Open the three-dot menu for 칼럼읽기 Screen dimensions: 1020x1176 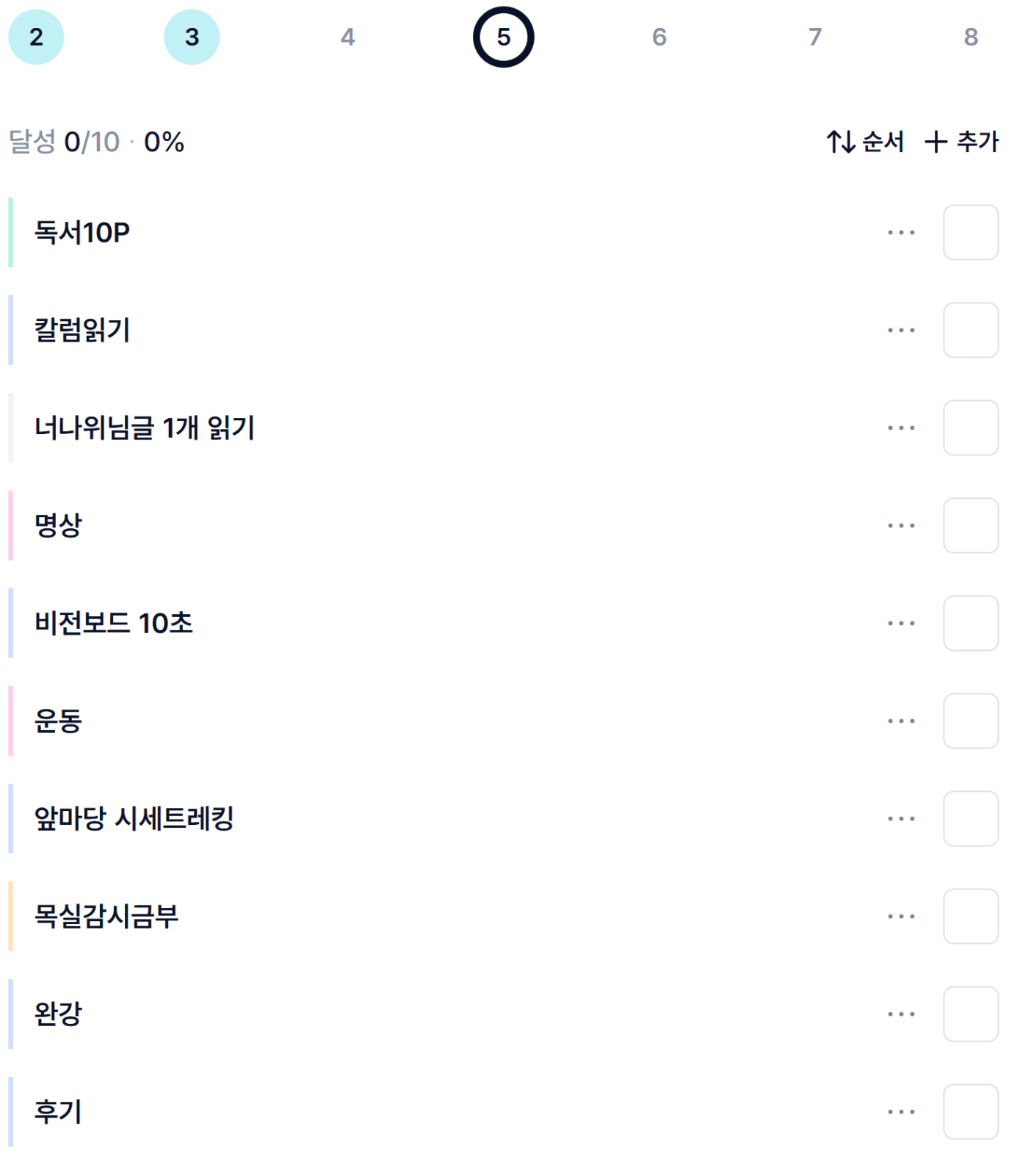tap(901, 331)
